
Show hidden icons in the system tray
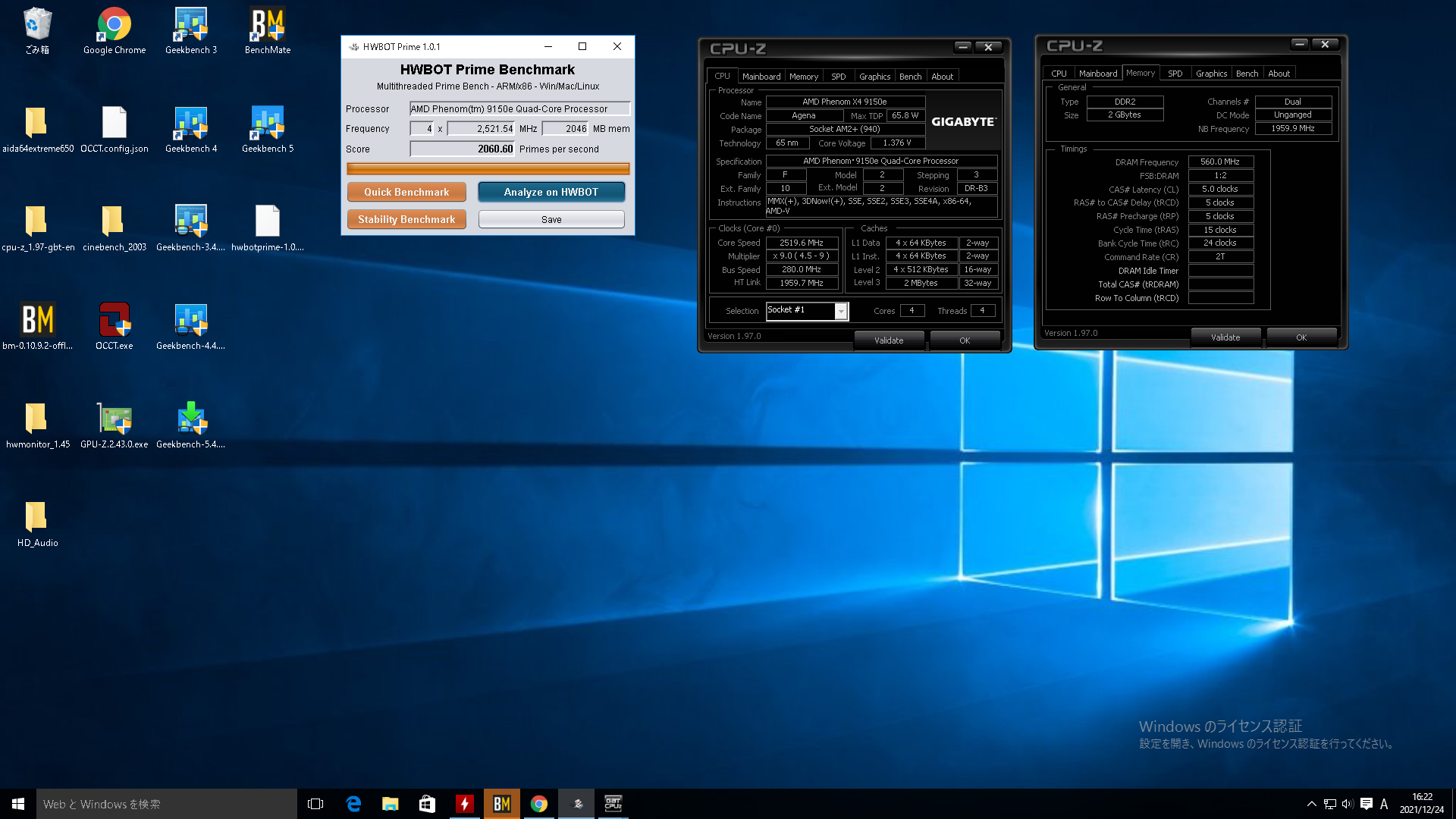[1311, 804]
